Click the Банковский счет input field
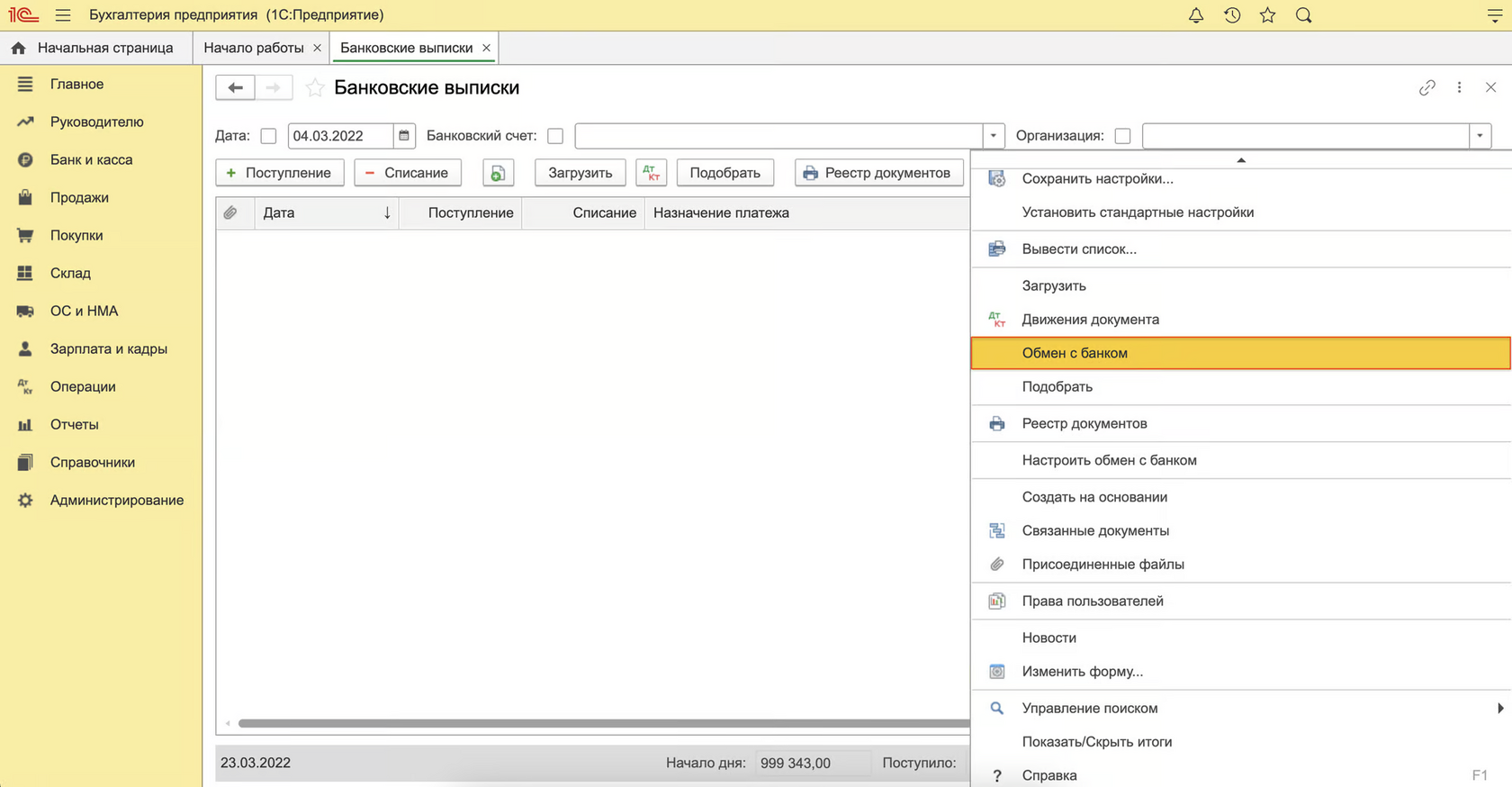Image resolution: width=1512 pixels, height=787 pixels. pyautogui.click(x=778, y=136)
